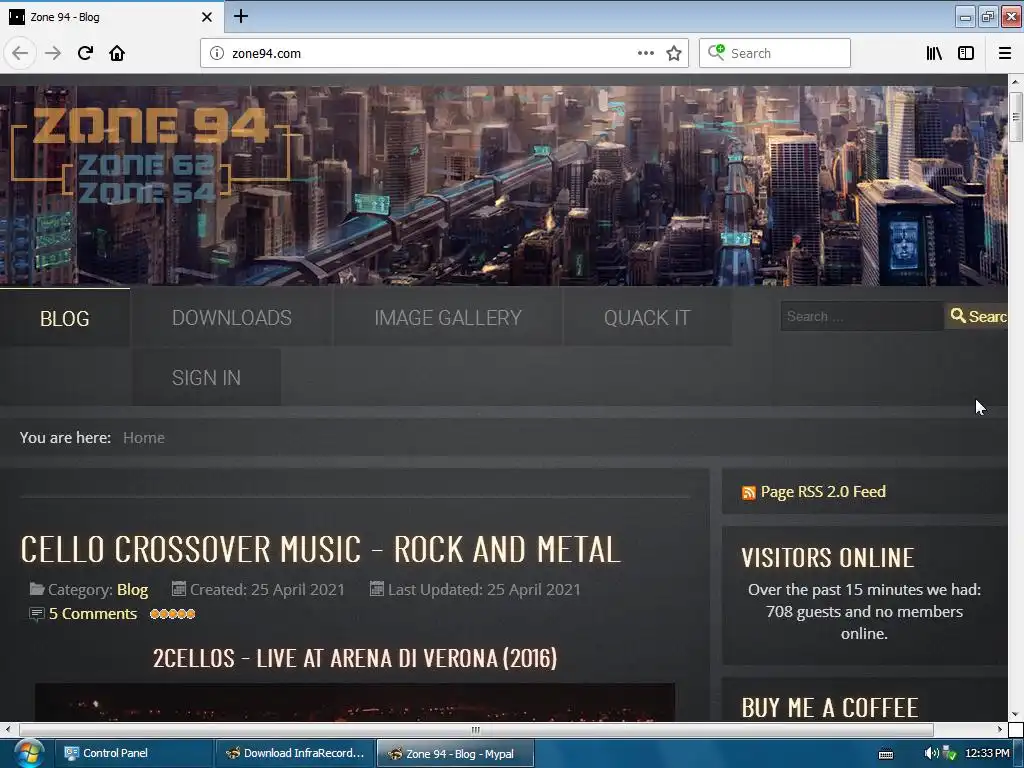The image size is (1024, 768).
Task: Click the horizontal scrollbar thumb
Action: [475, 729]
